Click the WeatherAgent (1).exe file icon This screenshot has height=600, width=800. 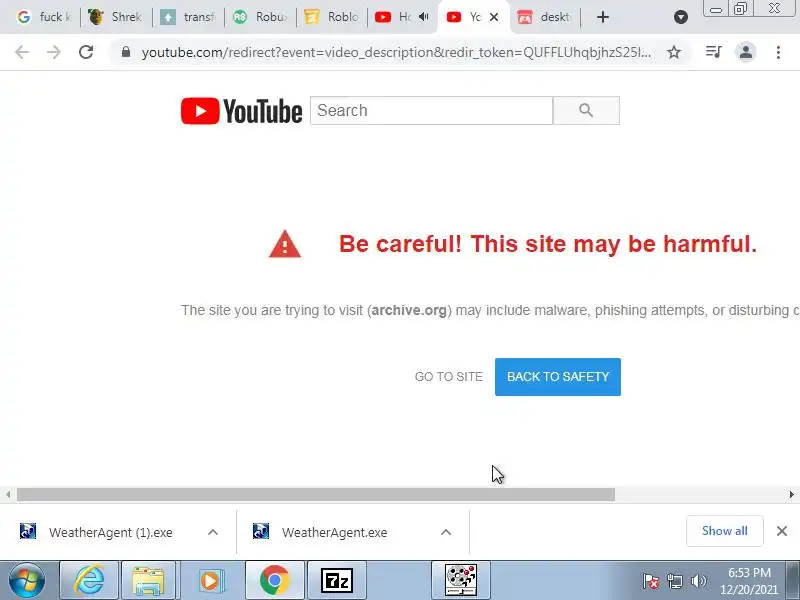[28, 532]
